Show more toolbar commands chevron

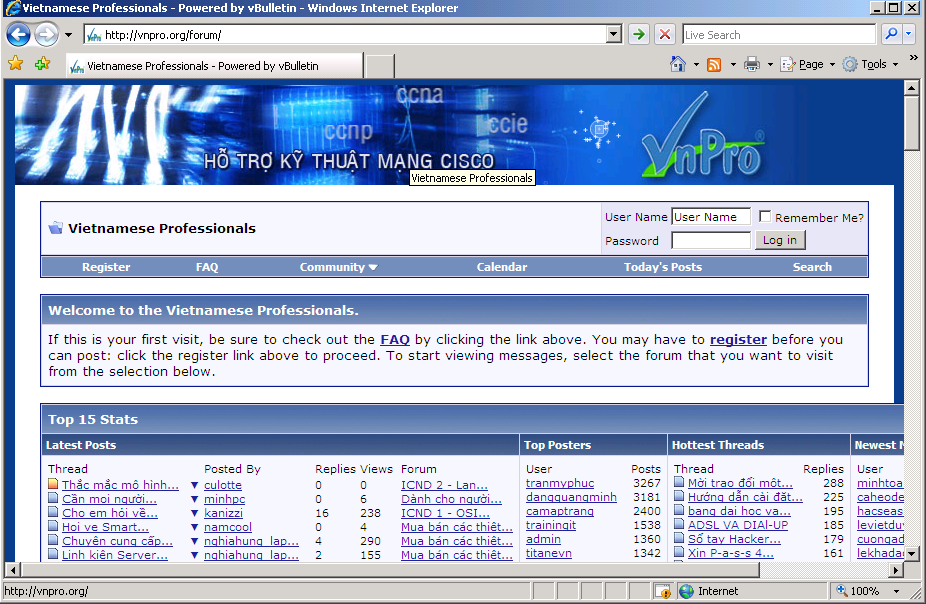(x=914, y=58)
